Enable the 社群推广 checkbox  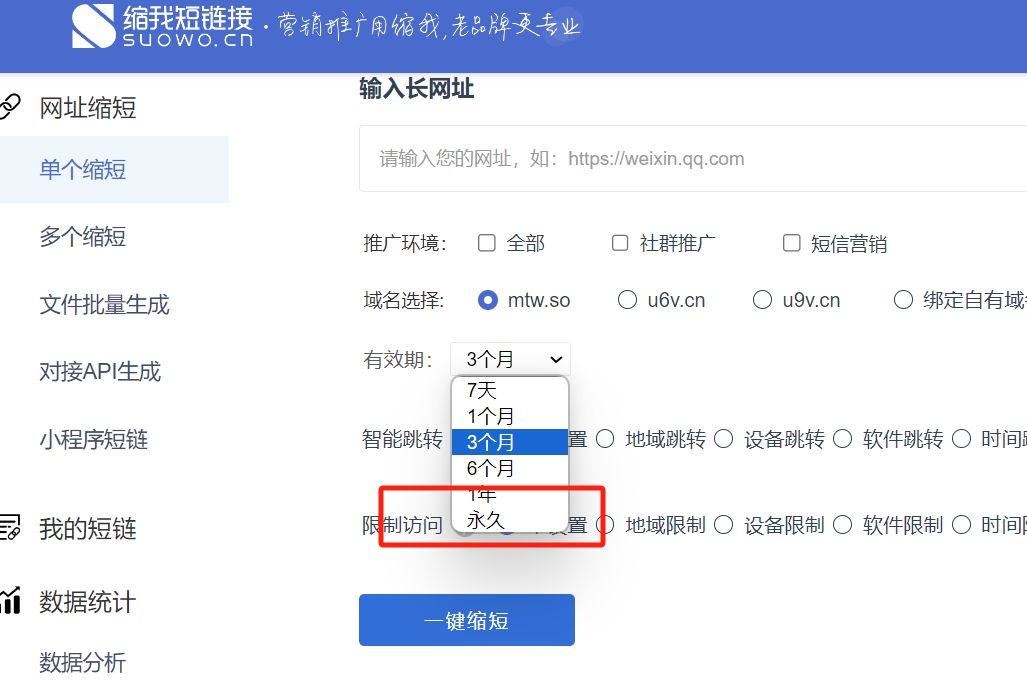620,243
